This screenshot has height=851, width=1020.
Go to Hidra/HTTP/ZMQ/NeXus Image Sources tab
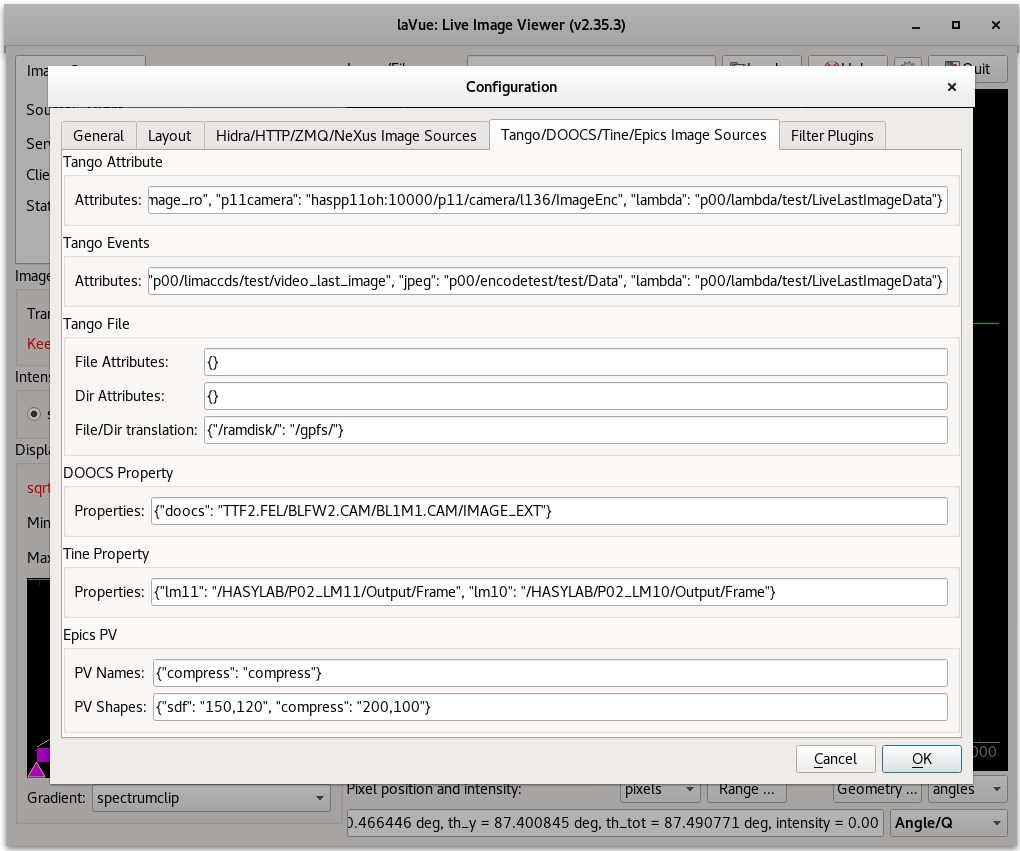coord(346,136)
